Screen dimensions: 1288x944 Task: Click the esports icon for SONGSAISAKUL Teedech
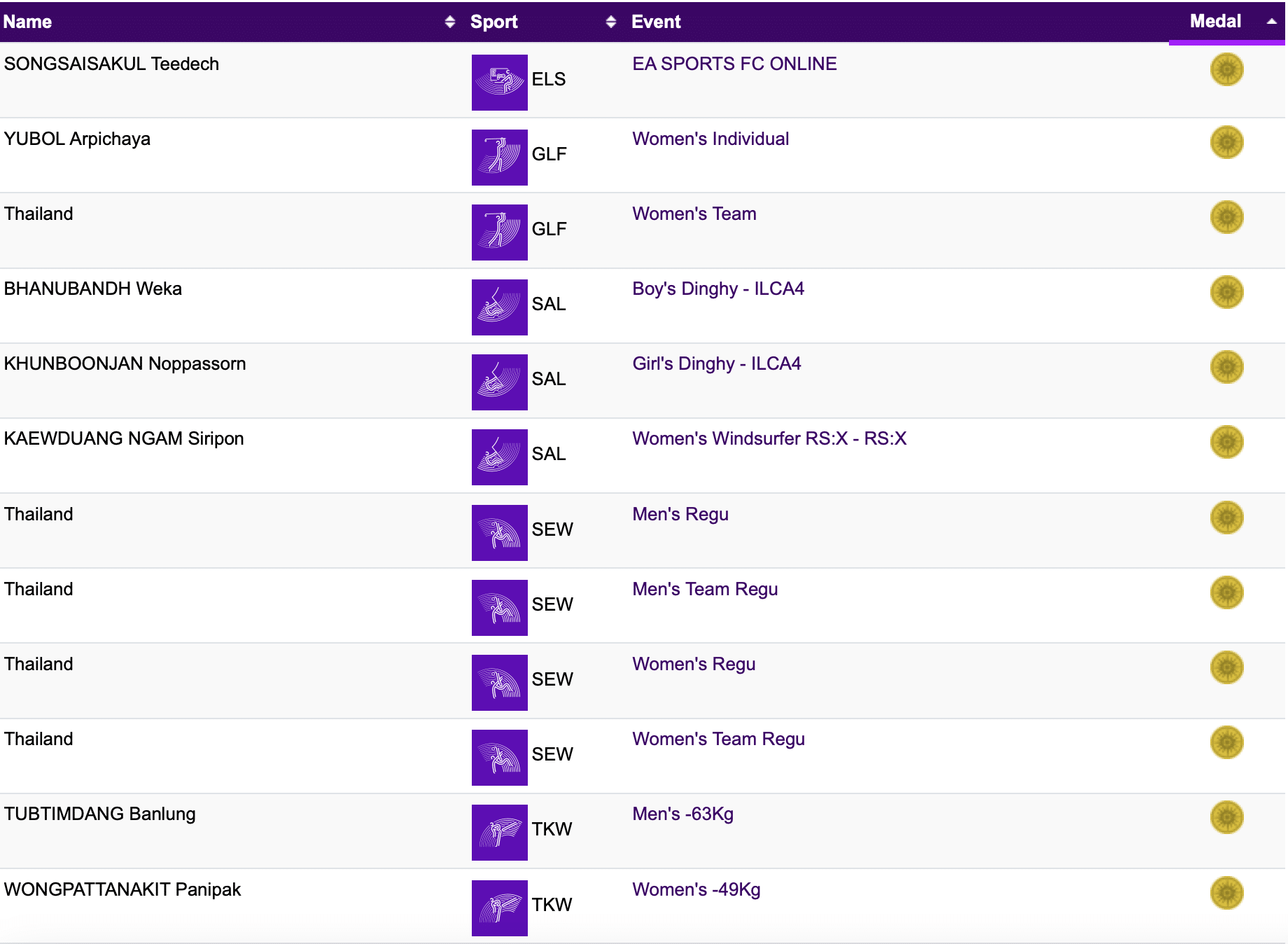point(499,83)
